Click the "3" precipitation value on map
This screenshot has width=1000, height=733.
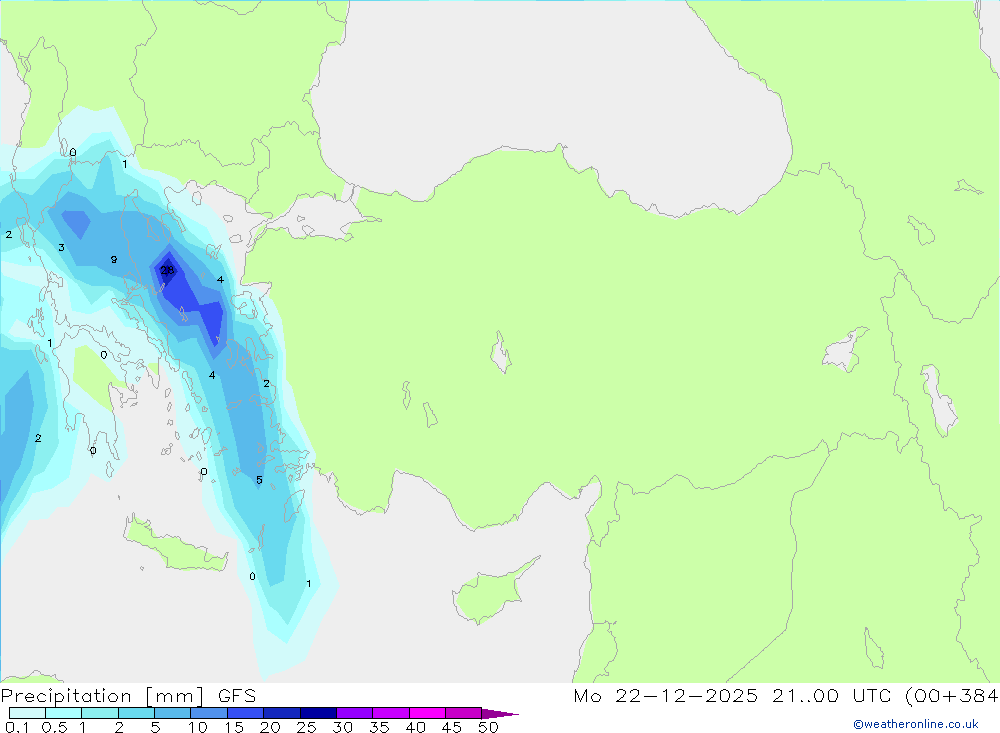[61, 248]
